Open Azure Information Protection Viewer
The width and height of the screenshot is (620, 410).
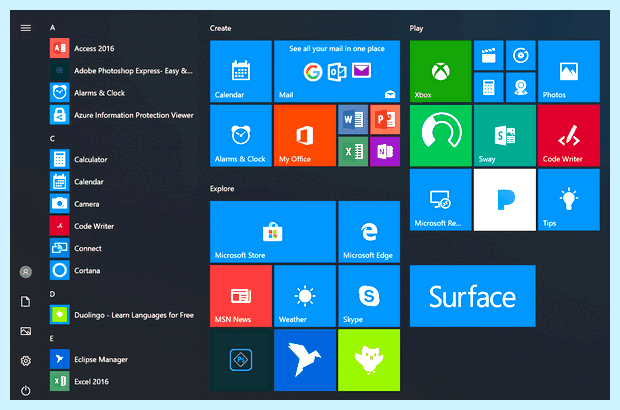coord(123,115)
